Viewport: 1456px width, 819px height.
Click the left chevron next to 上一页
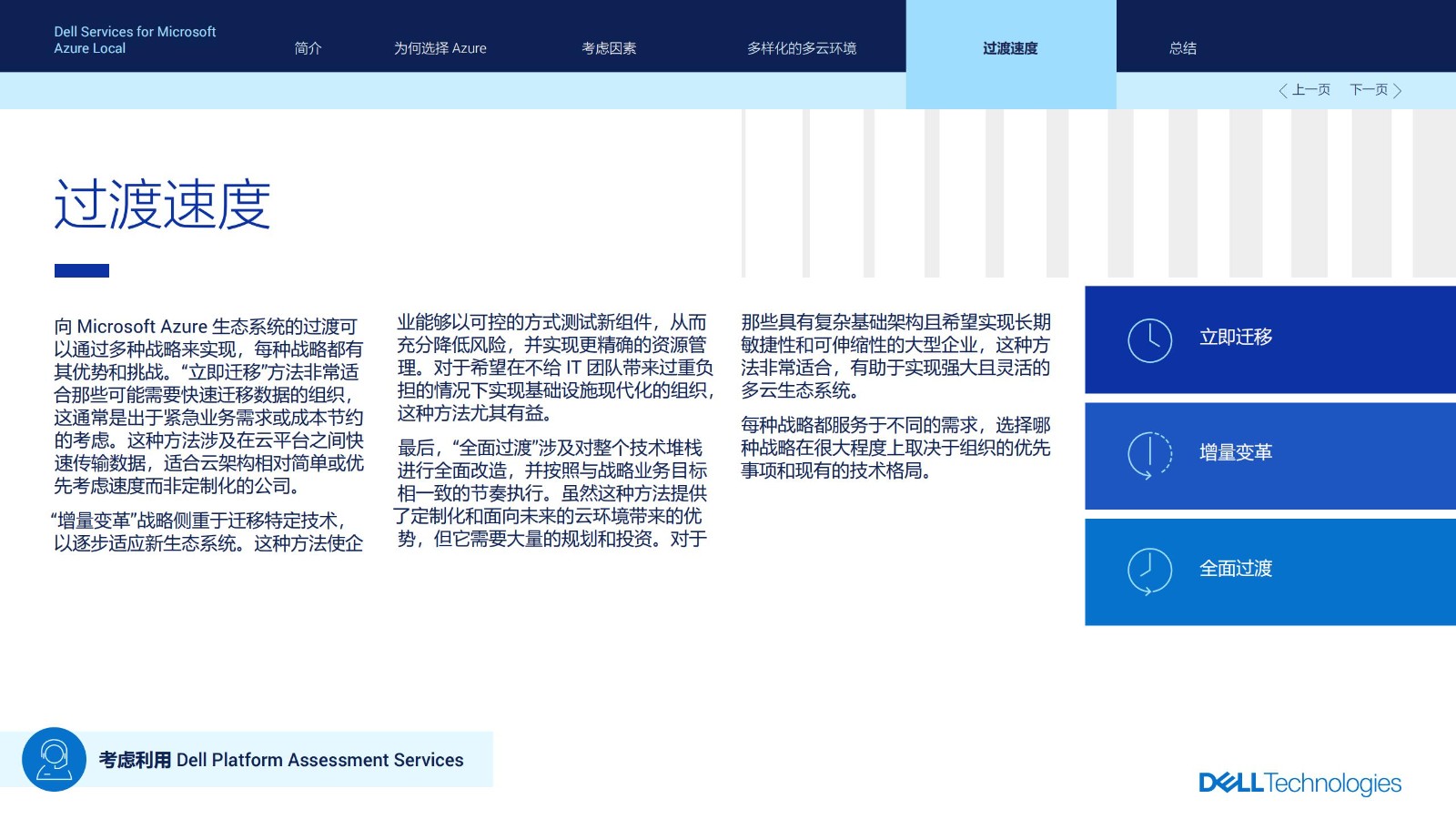click(x=1282, y=90)
